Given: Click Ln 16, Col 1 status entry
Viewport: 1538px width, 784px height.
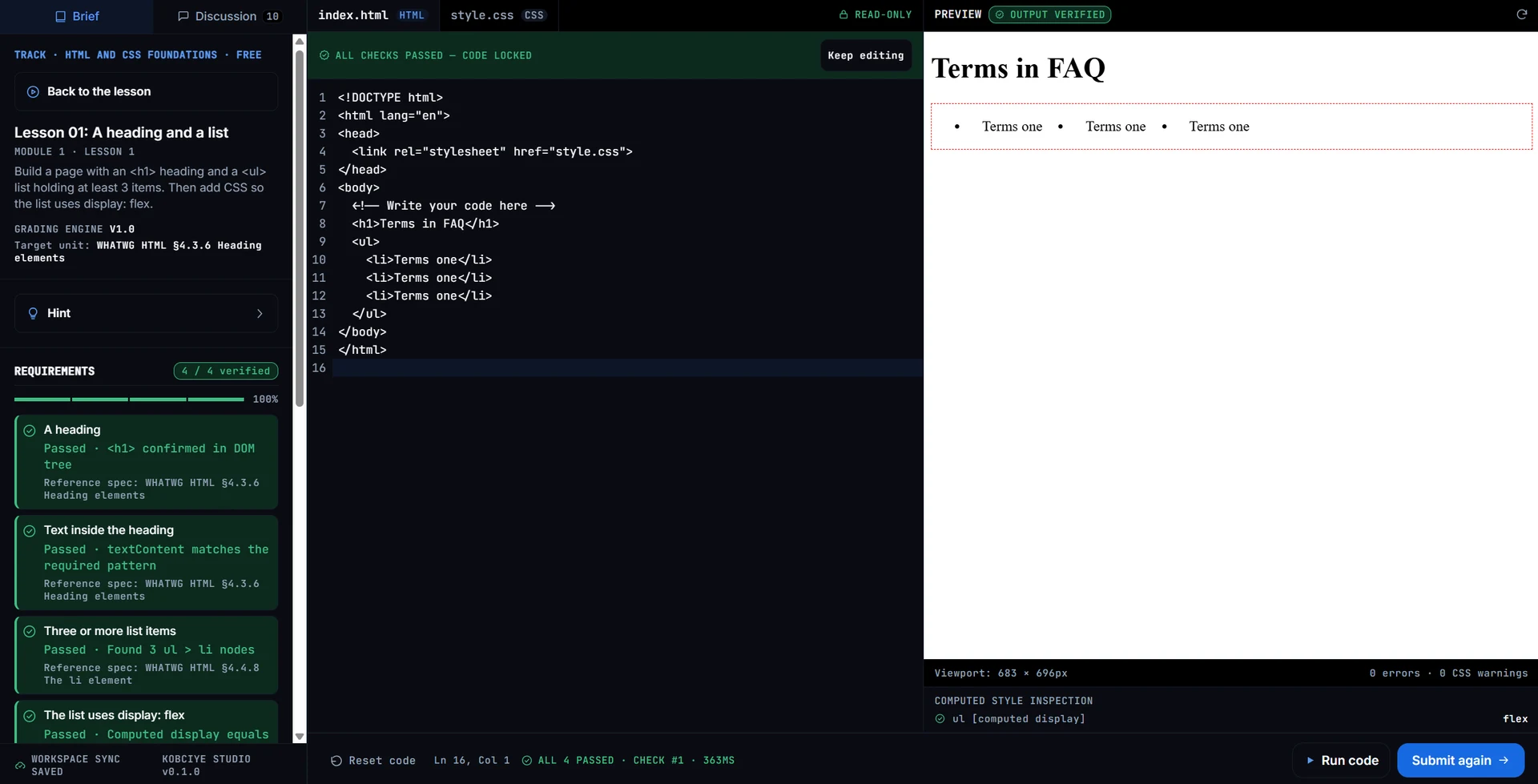Looking at the screenshot, I should [472, 760].
